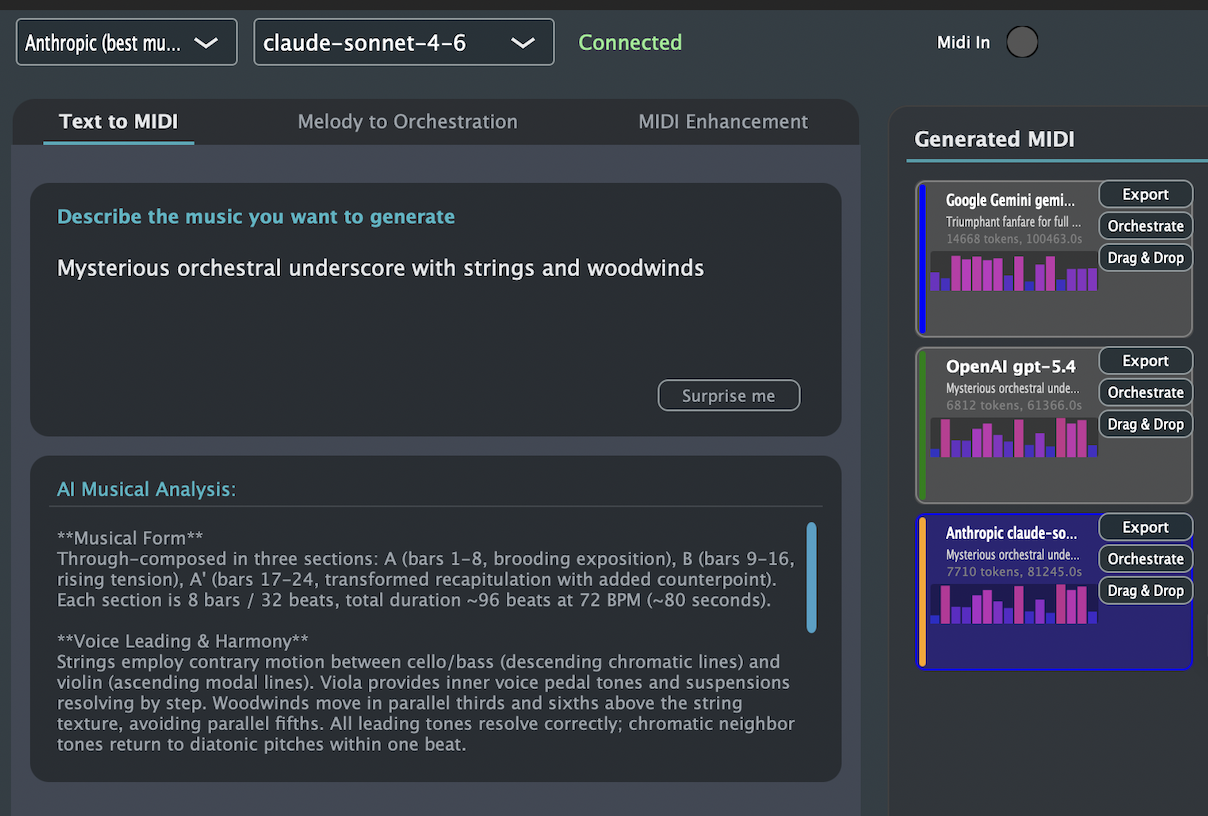1208x816 pixels.
Task: Select the Google Gemini MIDI note preview
Action: point(1014,271)
